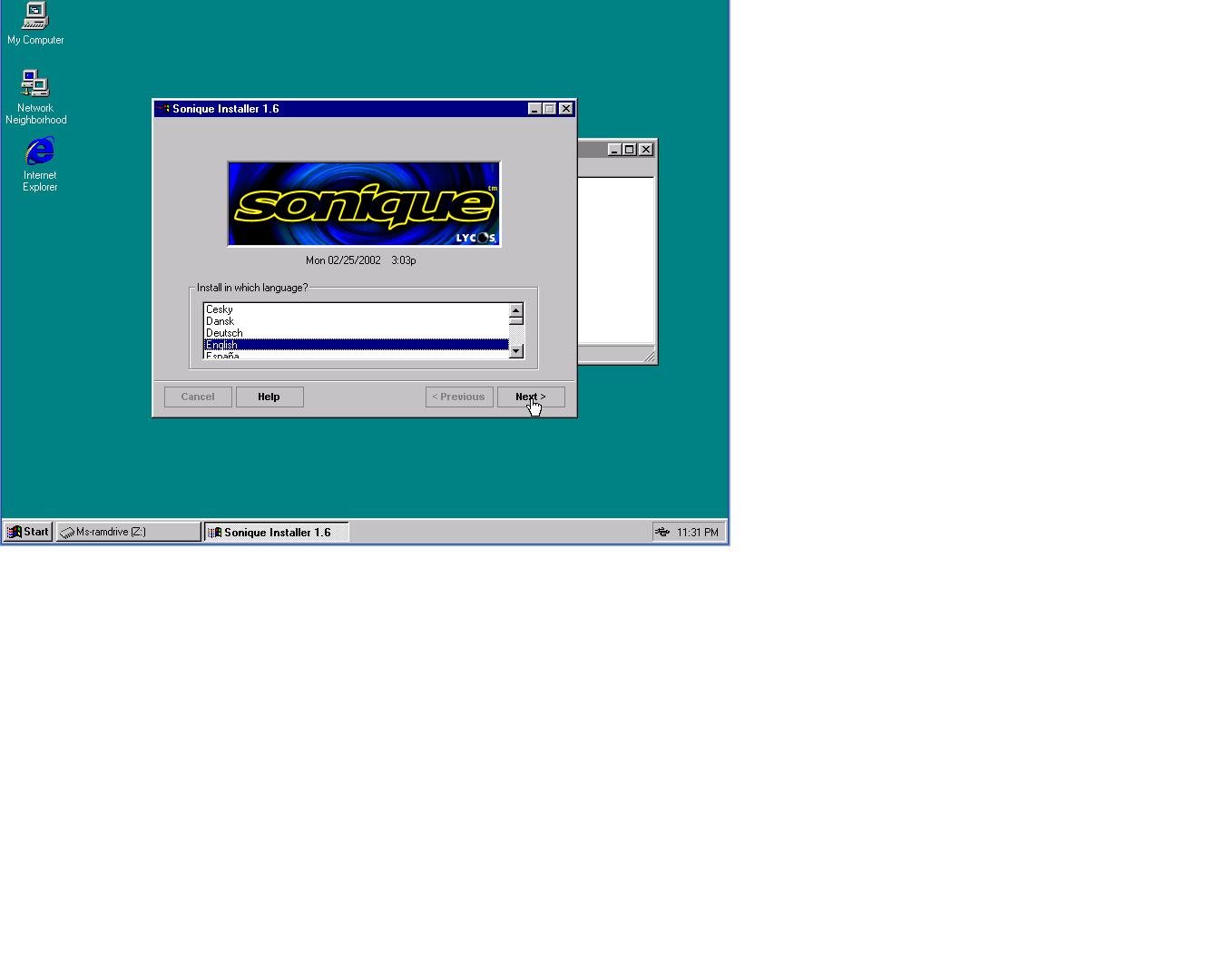Click the Sonique logo banner image
1225x980 pixels.
(x=364, y=204)
